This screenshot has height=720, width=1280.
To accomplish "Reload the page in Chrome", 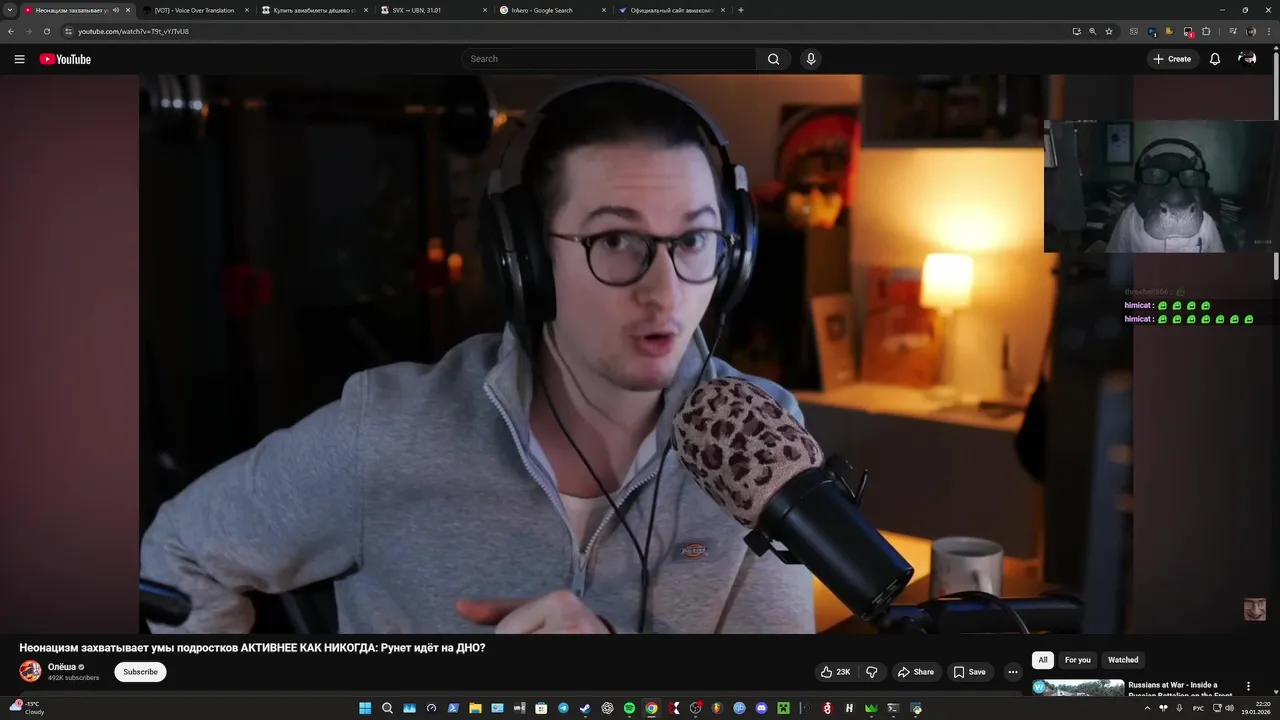I will pyautogui.click(x=46, y=31).
